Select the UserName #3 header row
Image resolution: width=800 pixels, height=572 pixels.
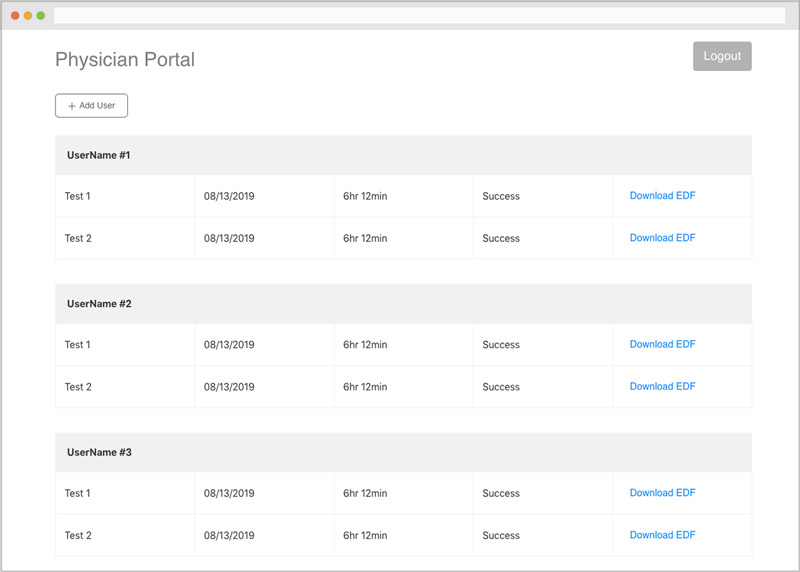coord(99,453)
